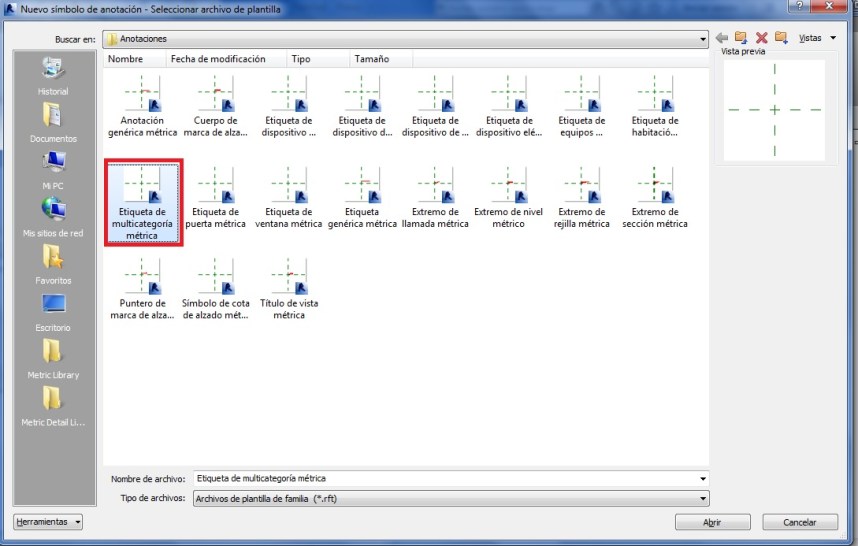
Task: Select Favoritos in the sidebar
Action: 52,264
